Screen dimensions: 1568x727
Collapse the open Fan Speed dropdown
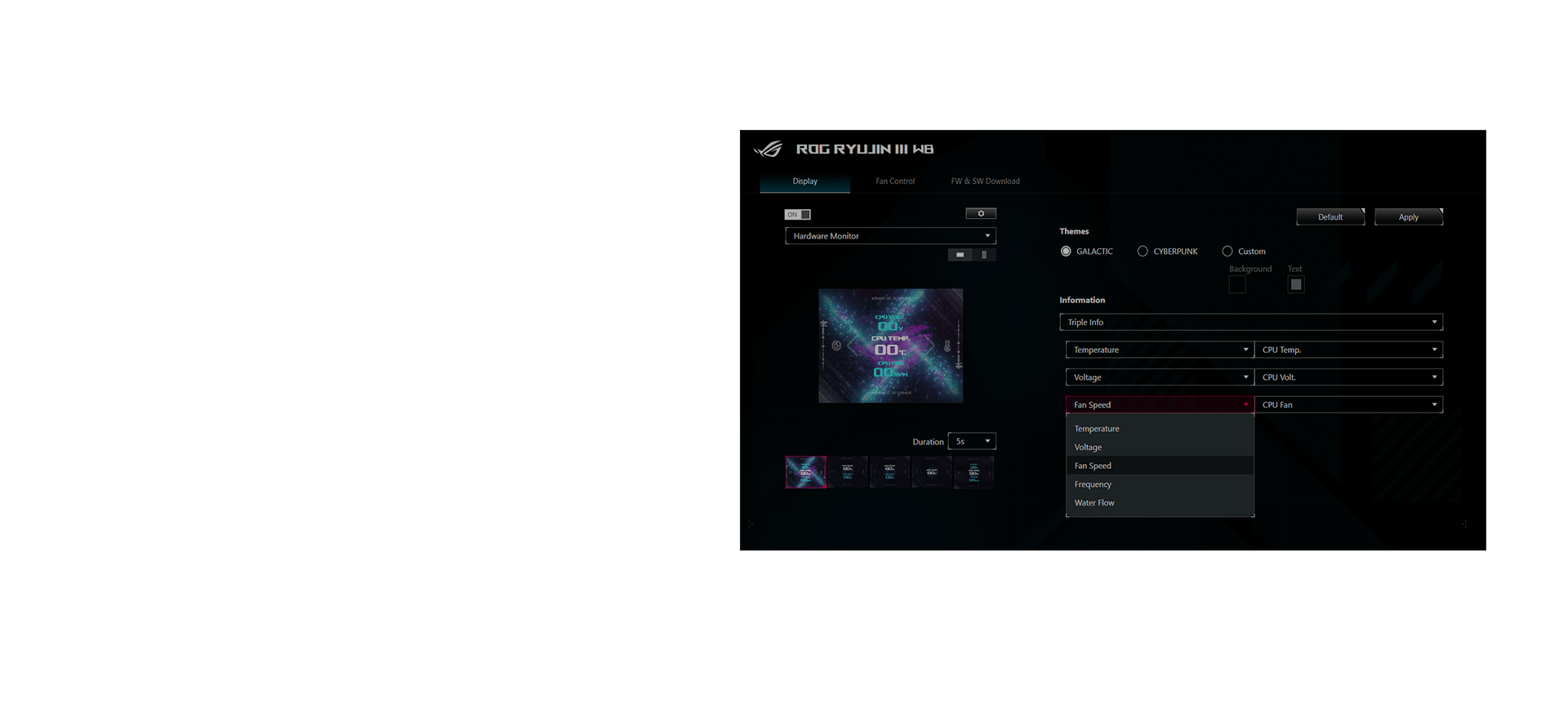(1160, 405)
